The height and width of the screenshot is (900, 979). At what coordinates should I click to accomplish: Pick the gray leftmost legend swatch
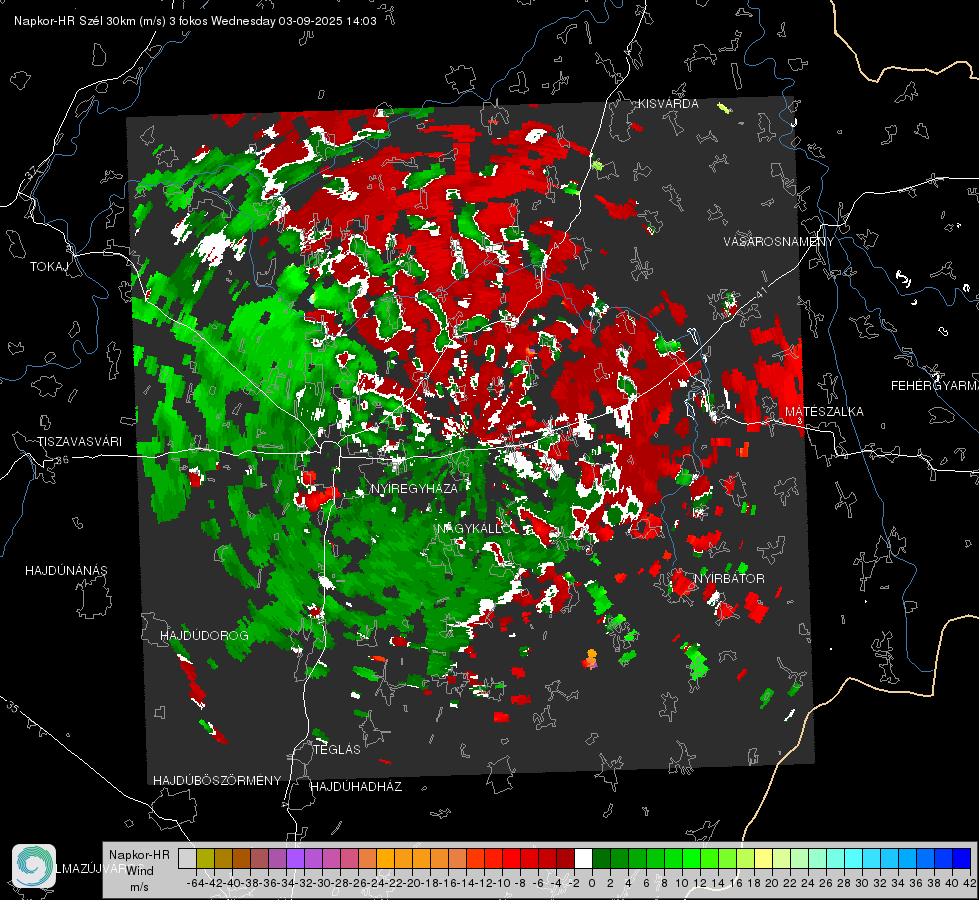187,858
